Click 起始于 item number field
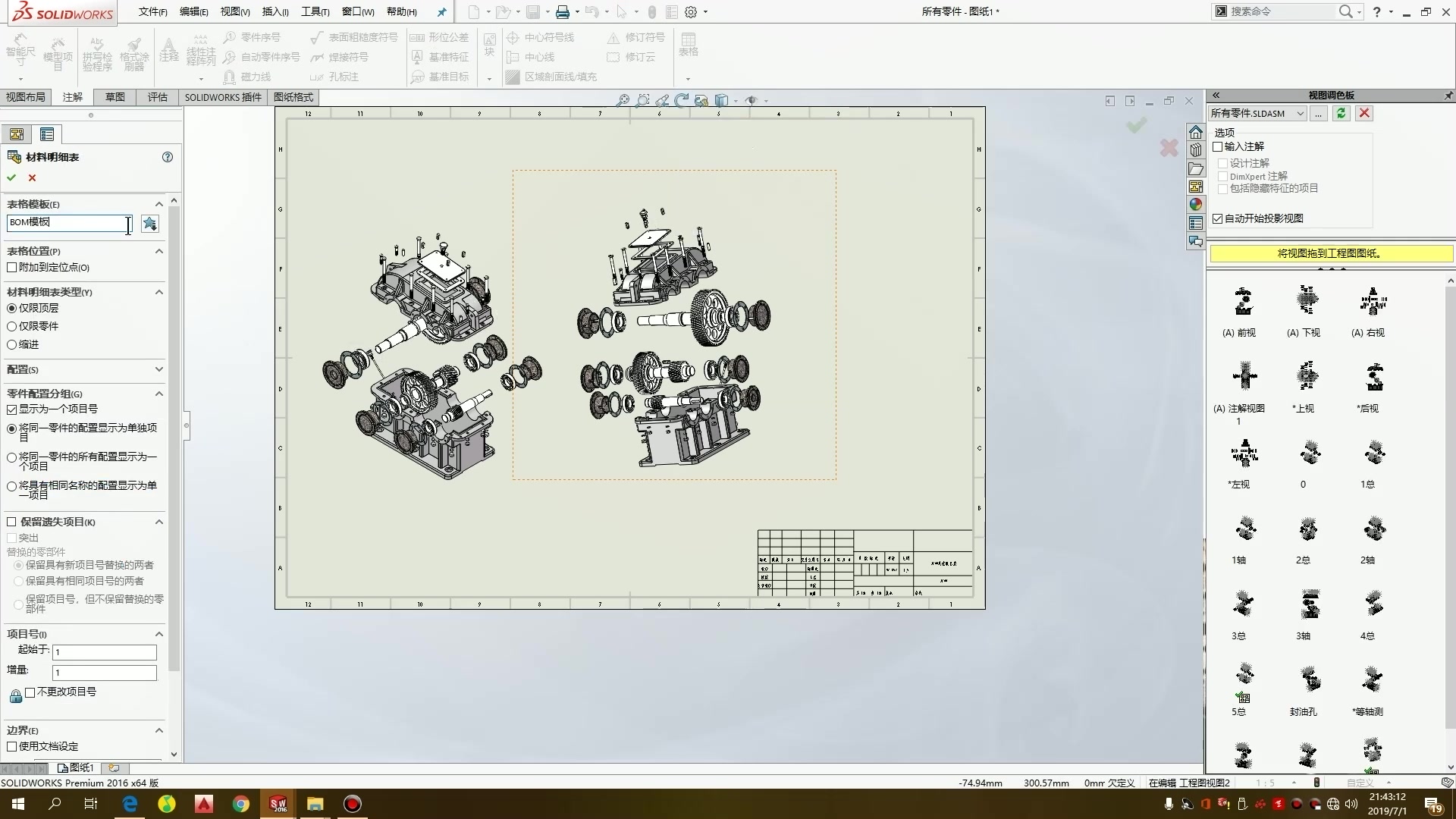Viewport: 1456px width, 819px height. point(105,652)
